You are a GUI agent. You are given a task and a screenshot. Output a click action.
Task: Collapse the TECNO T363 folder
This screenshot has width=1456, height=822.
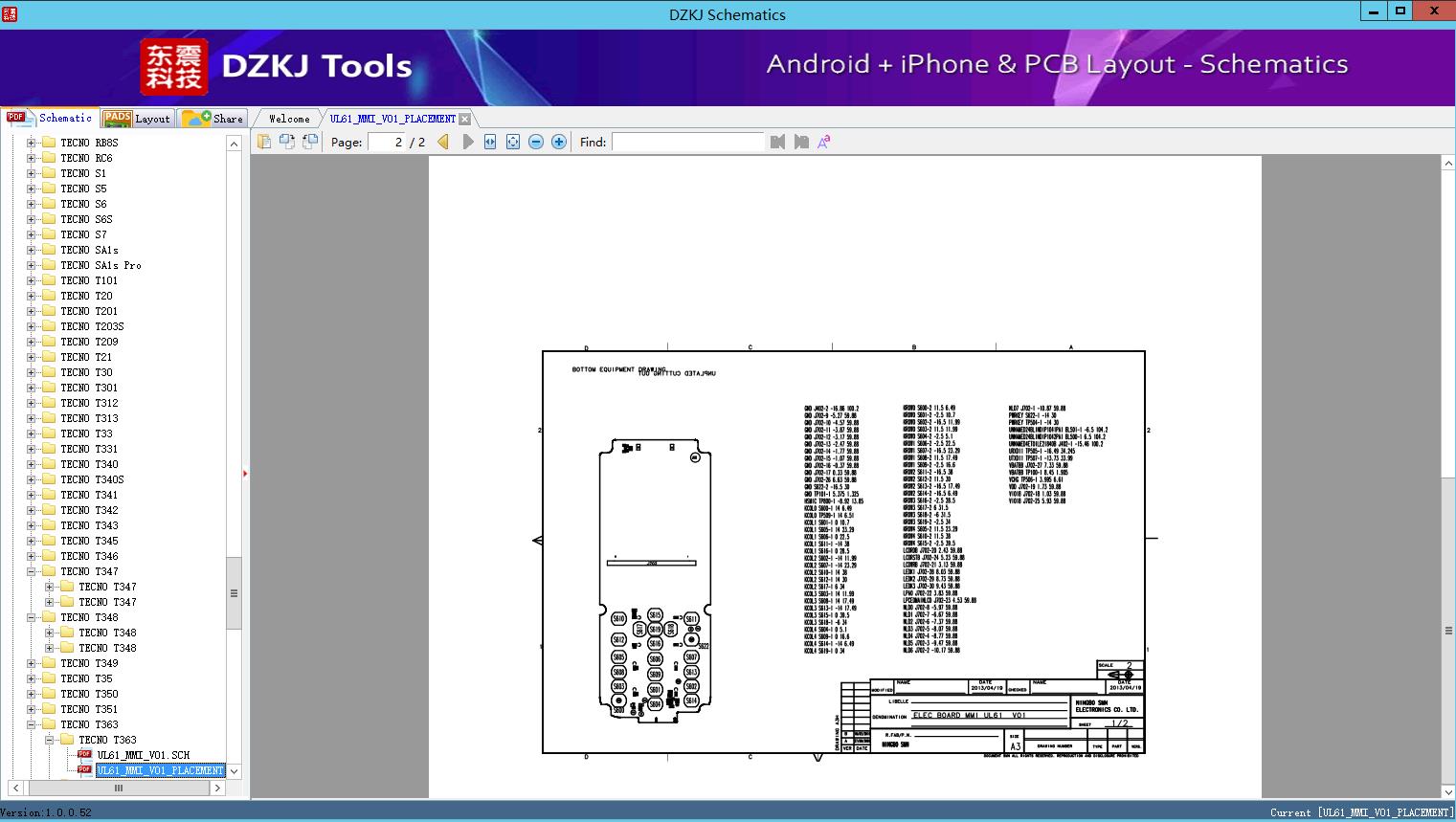pos(32,724)
